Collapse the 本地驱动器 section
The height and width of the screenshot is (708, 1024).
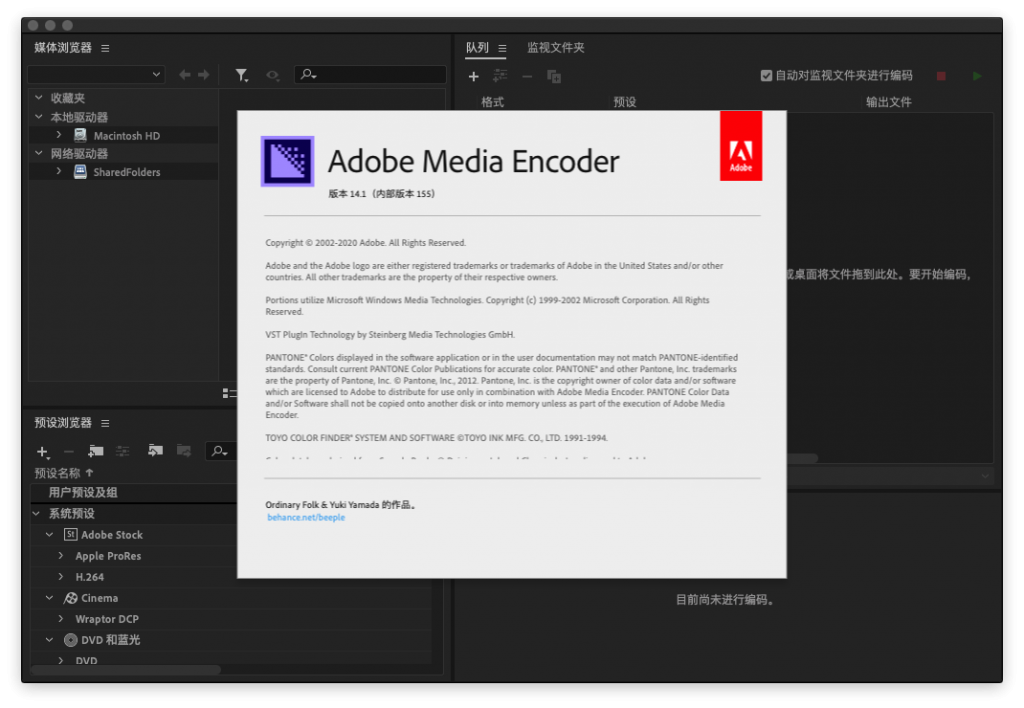click(x=39, y=117)
